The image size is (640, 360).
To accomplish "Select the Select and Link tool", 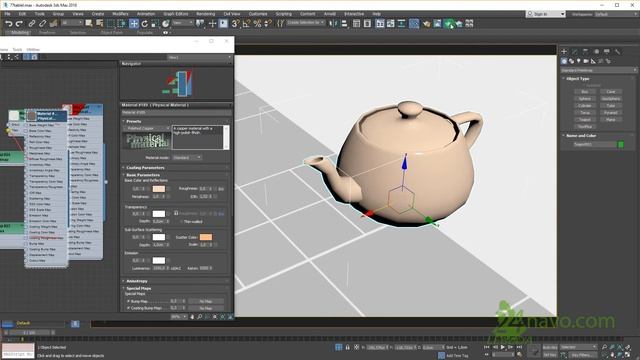I will click(32, 24).
